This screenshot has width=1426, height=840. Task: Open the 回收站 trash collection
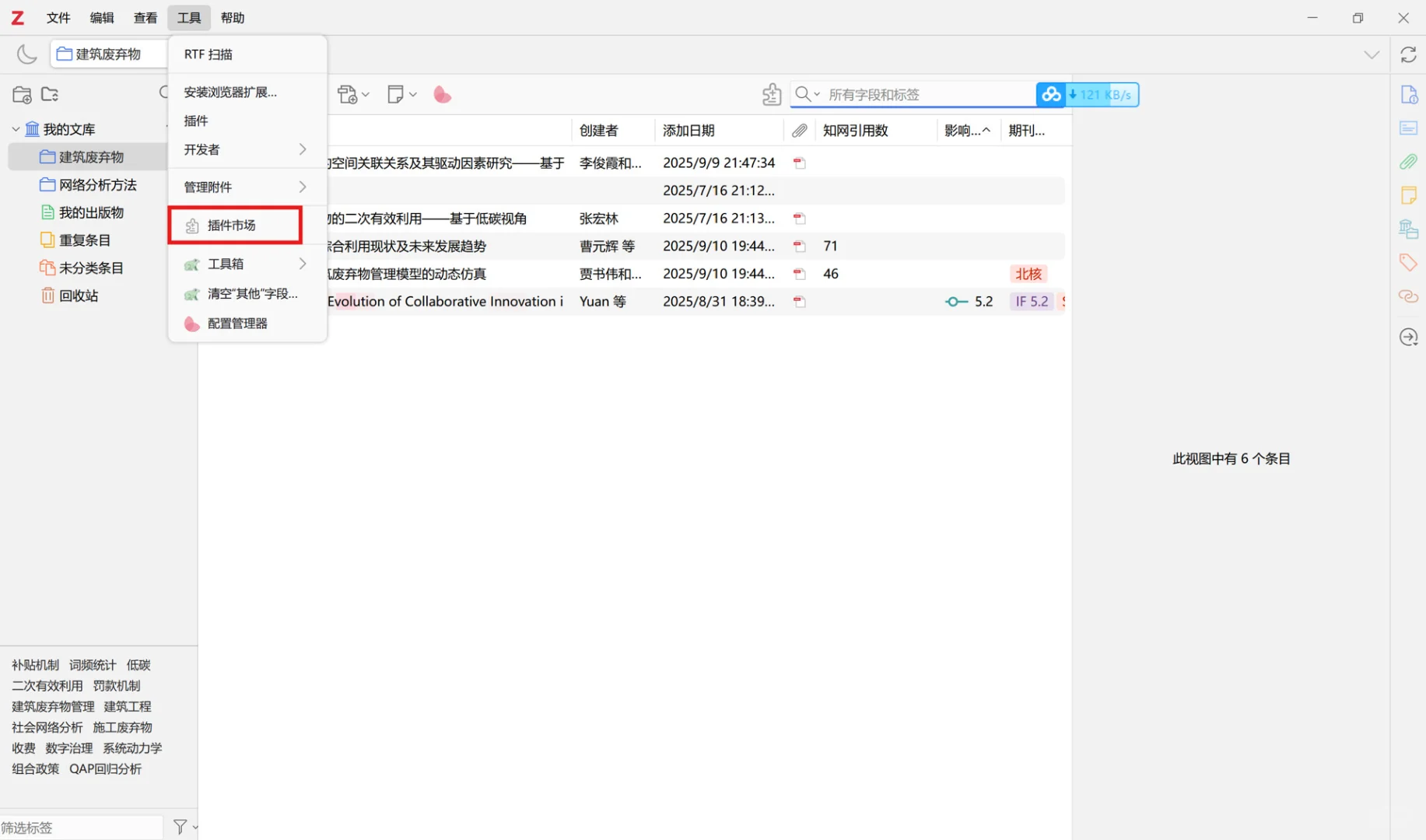pyautogui.click(x=80, y=296)
